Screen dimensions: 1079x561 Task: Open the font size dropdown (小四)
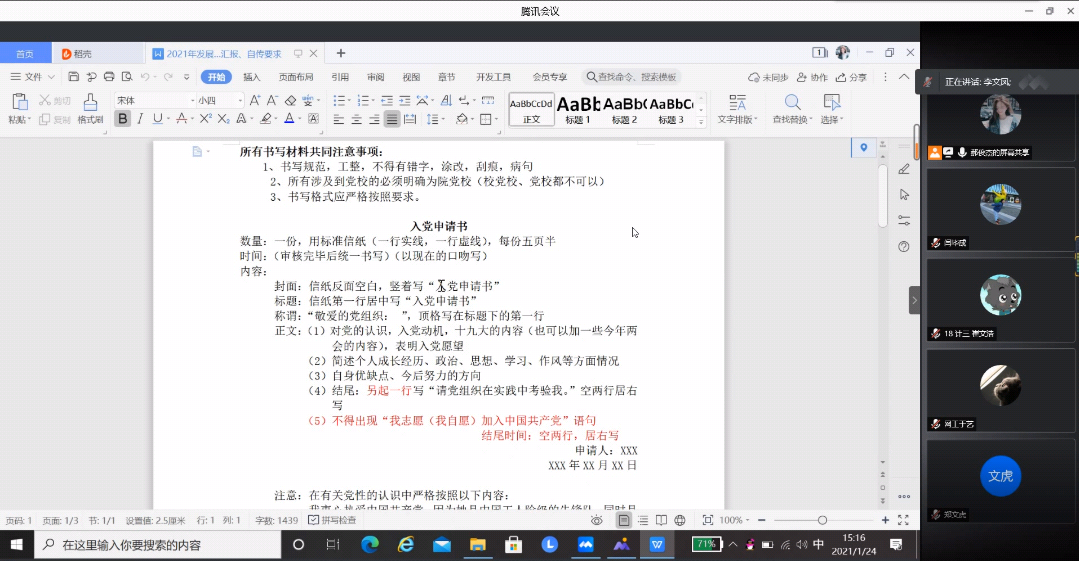[x=218, y=101]
